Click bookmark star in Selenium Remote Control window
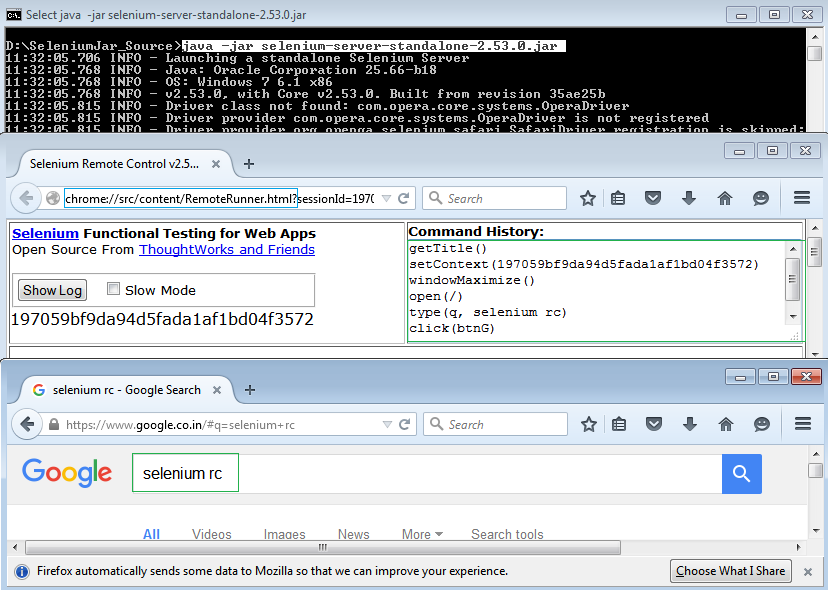This screenshot has height=590, width=828. tap(588, 199)
